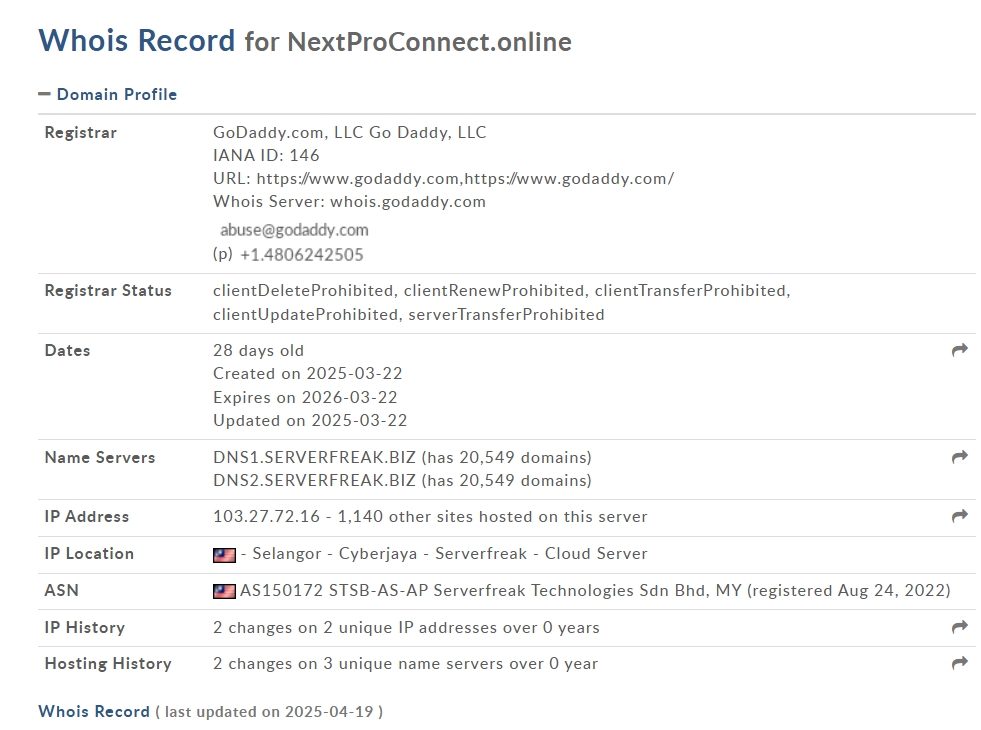Screen dimensions: 981x730
Task: Click the IP address 103.27.72.16 text
Action: pyautogui.click(x=267, y=517)
